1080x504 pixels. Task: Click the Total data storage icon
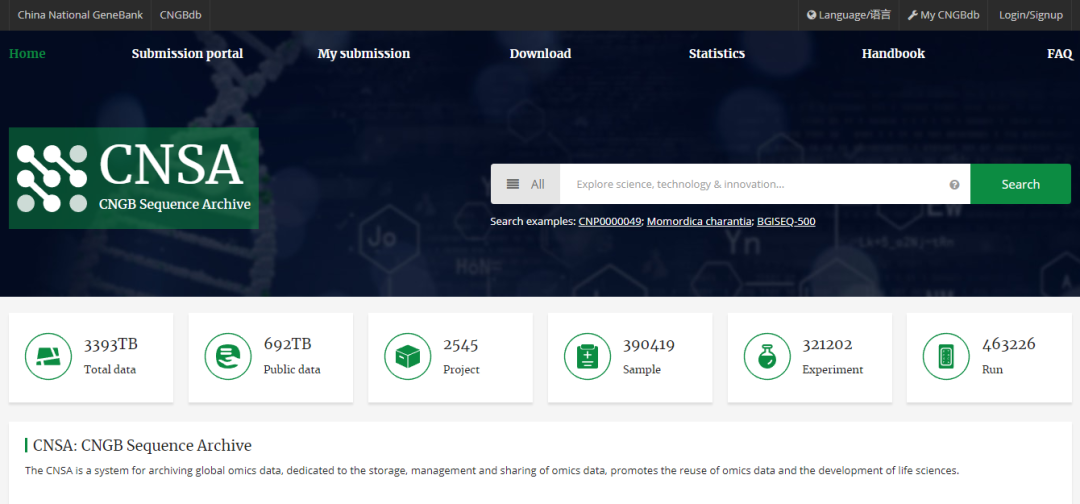click(48, 356)
